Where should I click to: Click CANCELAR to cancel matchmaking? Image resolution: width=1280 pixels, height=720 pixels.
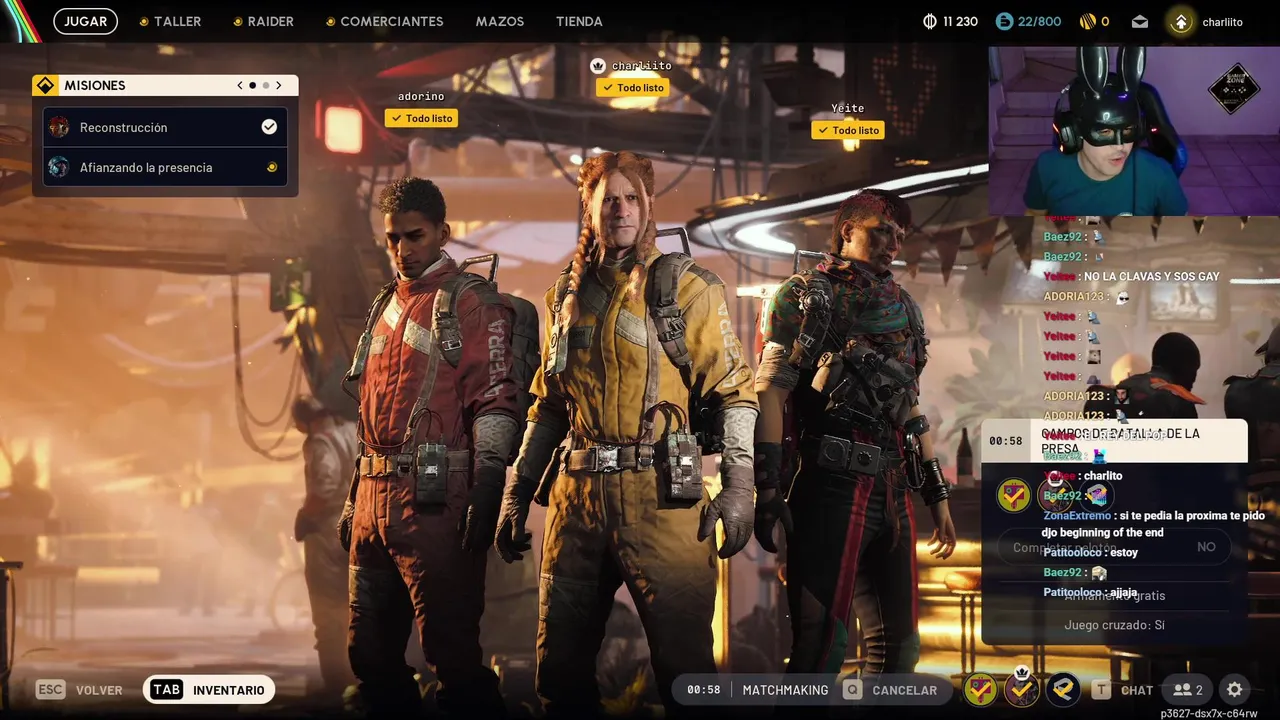coord(905,690)
